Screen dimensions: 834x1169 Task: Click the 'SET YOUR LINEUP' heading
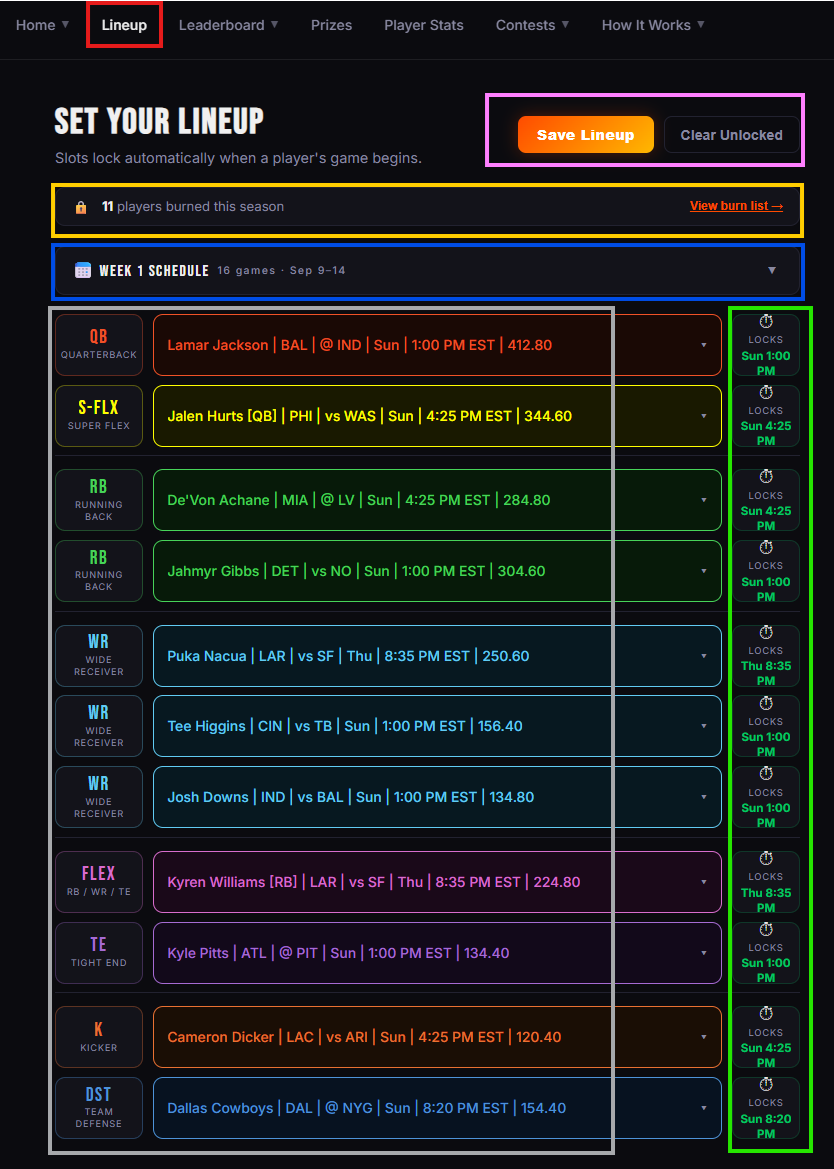click(159, 121)
